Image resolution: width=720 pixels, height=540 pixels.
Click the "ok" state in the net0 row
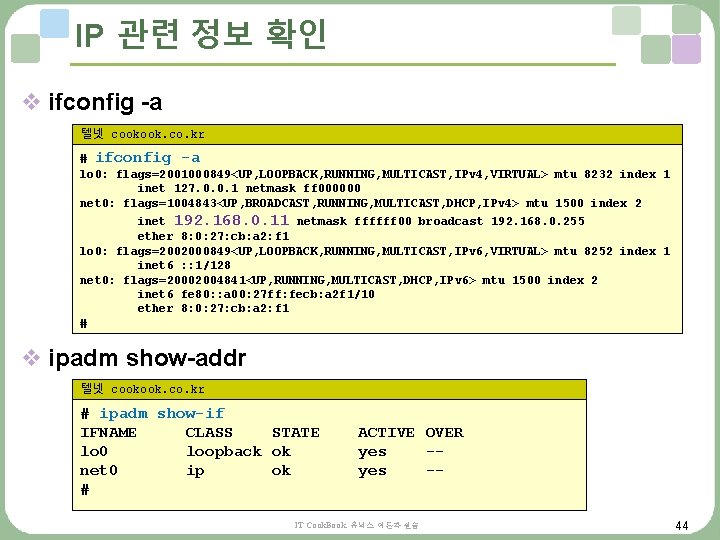(281, 471)
